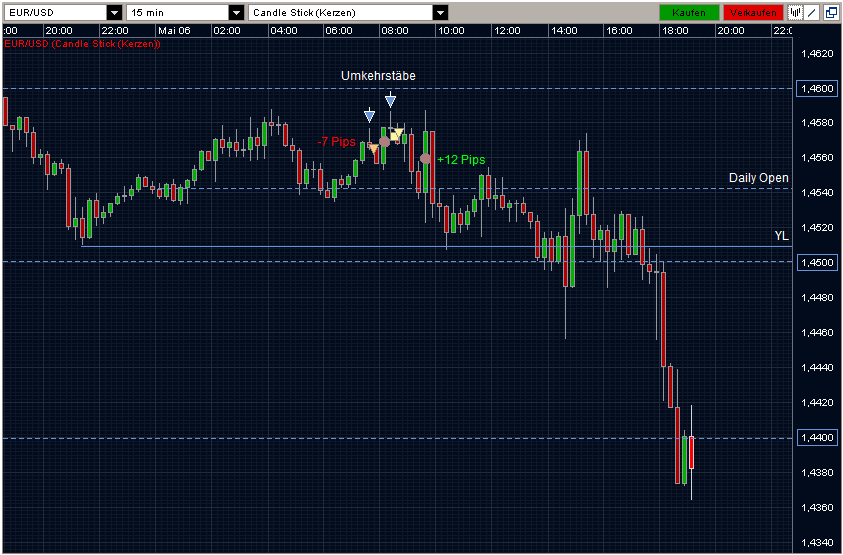Click the Umkehrstäbe annotation text
This screenshot has width=843, height=555.
tap(378, 76)
